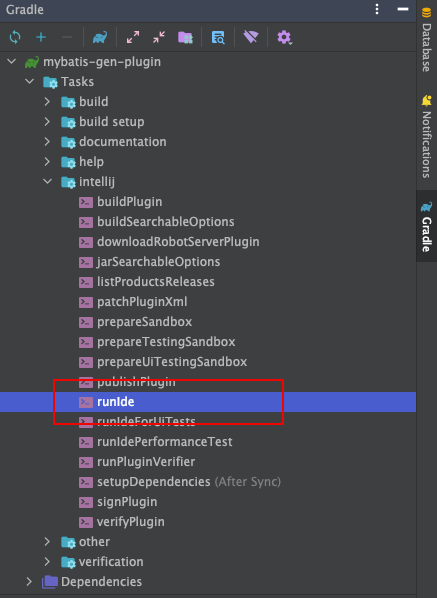This screenshot has height=598, width=437.
Task: Click the task icon beside verifyPlugin
Action: [x=86, y=522]
